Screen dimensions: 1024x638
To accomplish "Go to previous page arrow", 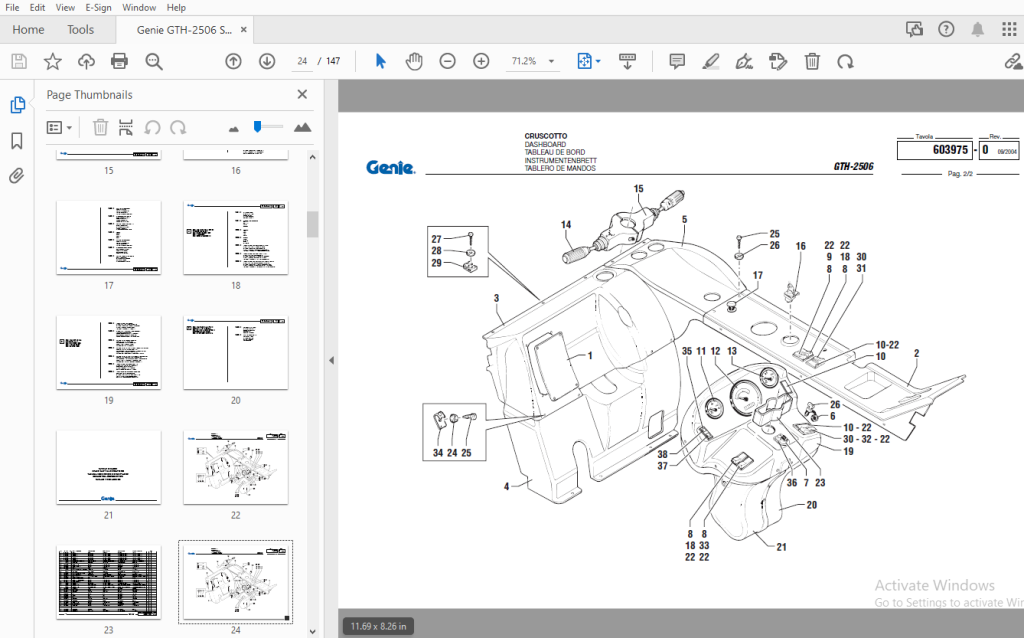I will click(233, 61).
